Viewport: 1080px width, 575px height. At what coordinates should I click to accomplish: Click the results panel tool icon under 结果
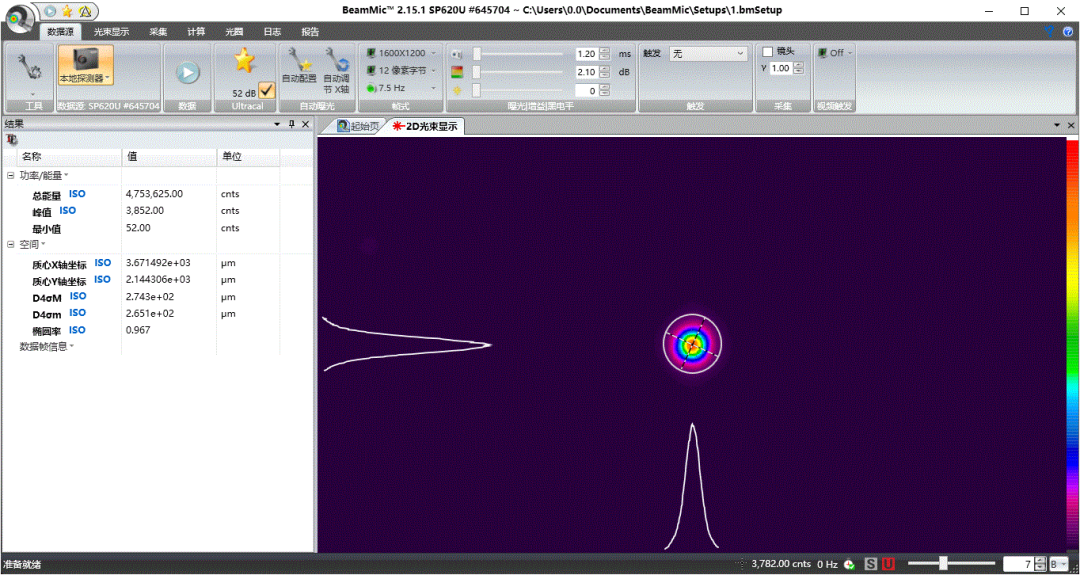11,139
